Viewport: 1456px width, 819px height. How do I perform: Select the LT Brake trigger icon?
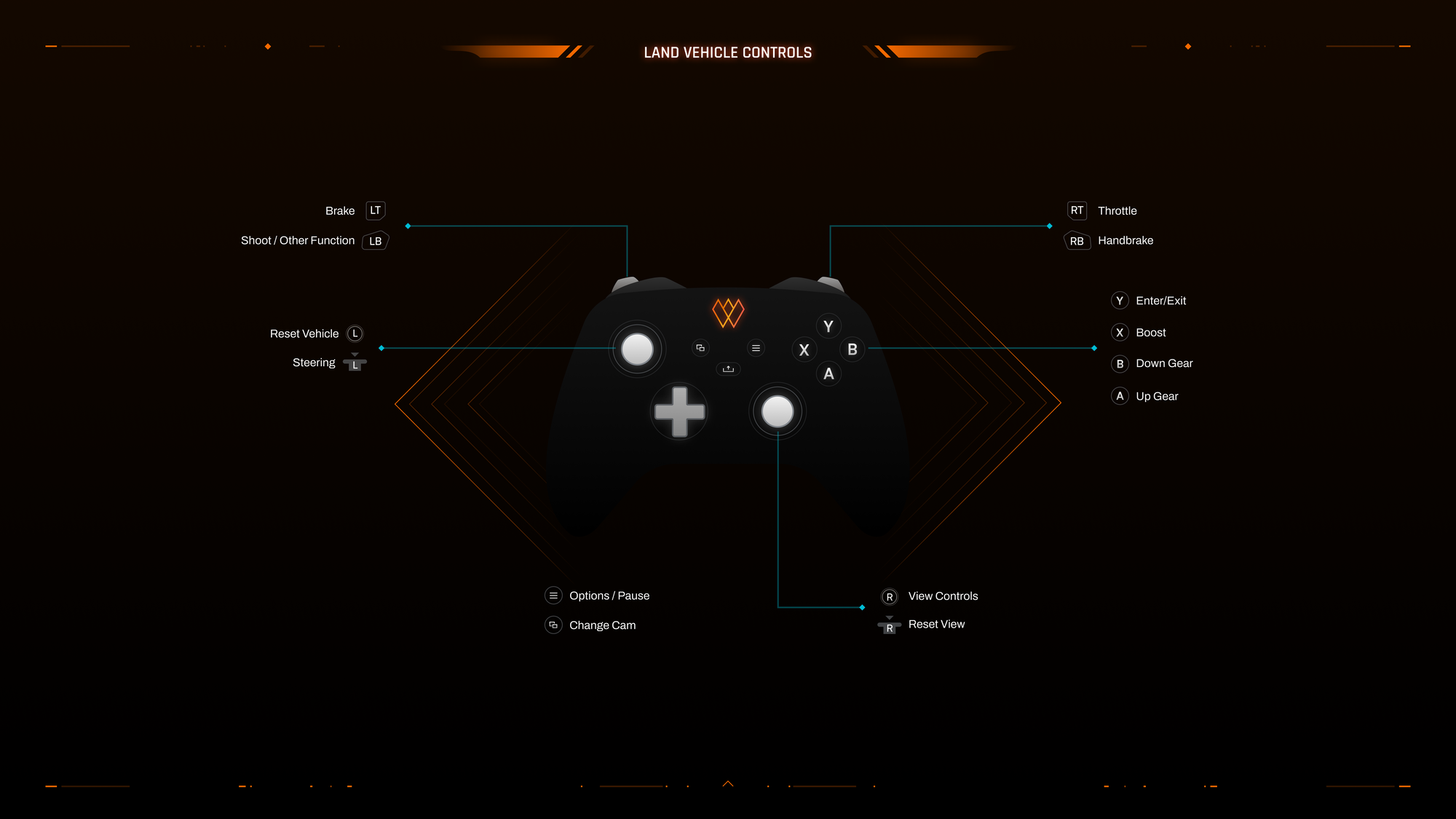[375, 210]
